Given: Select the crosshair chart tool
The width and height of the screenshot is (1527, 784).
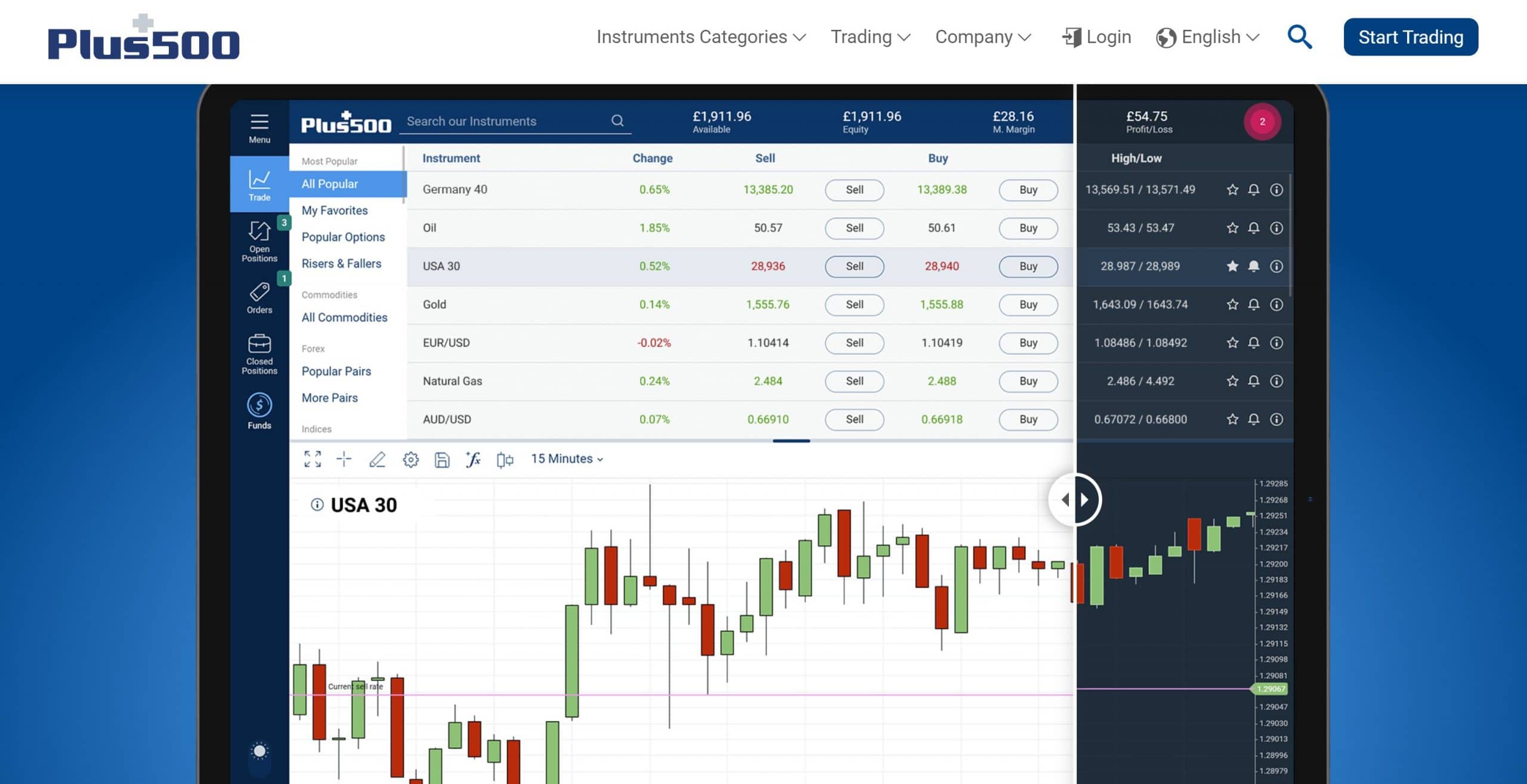Looking at the screenshot, I should click(344, 458).
